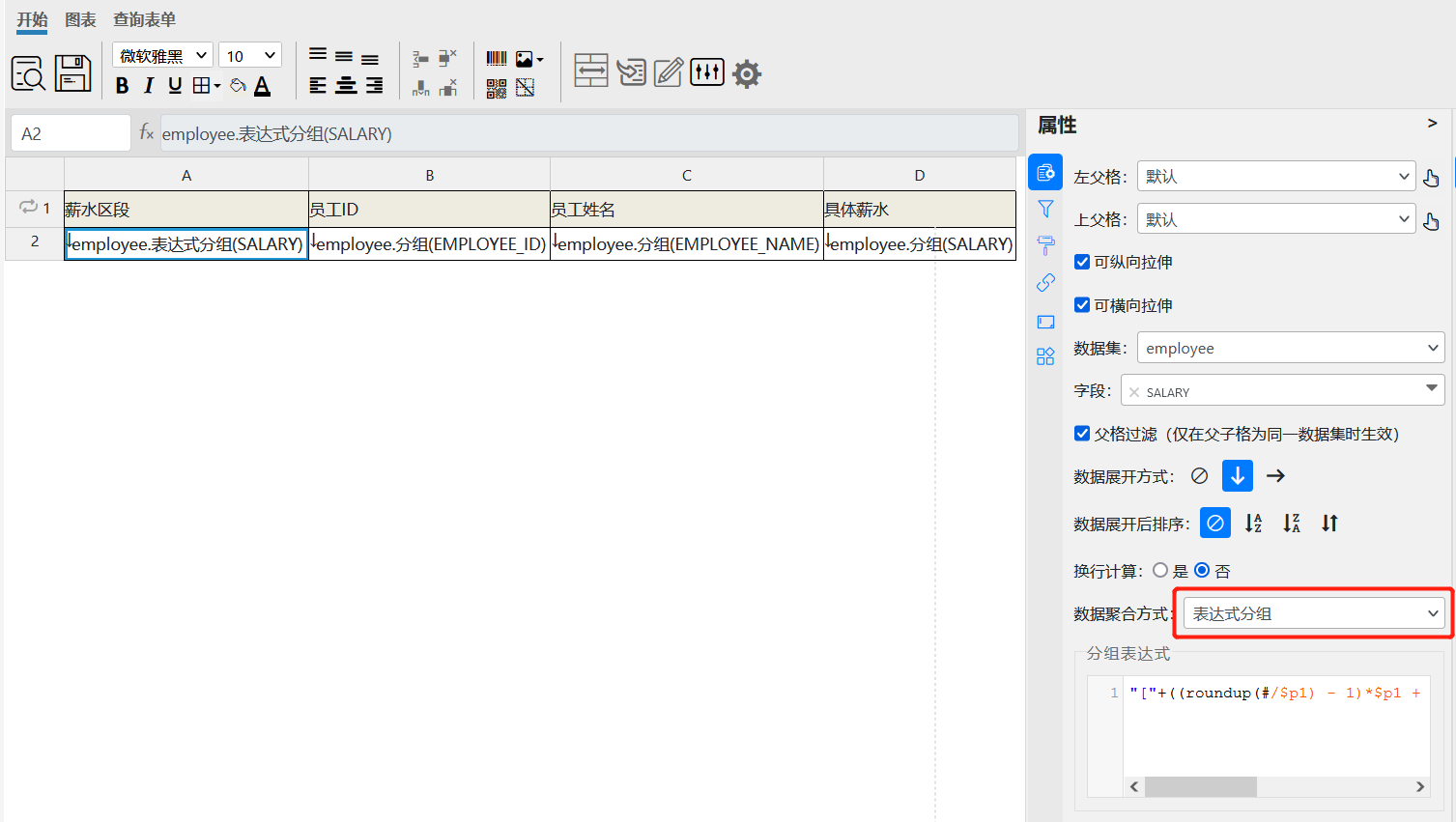Screen dimensions: 1456x822
Task: Pick upper parent cell with hand icon
Action: coord(1431,221)
